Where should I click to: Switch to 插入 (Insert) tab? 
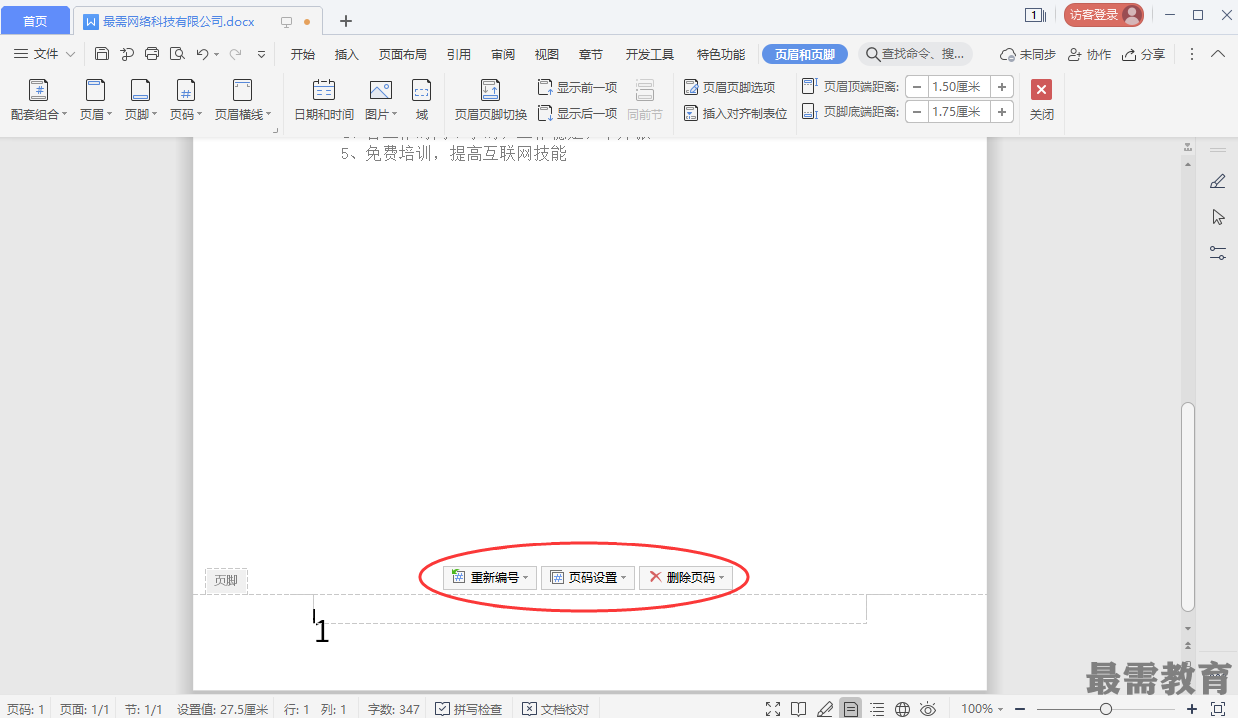point(347,54)
